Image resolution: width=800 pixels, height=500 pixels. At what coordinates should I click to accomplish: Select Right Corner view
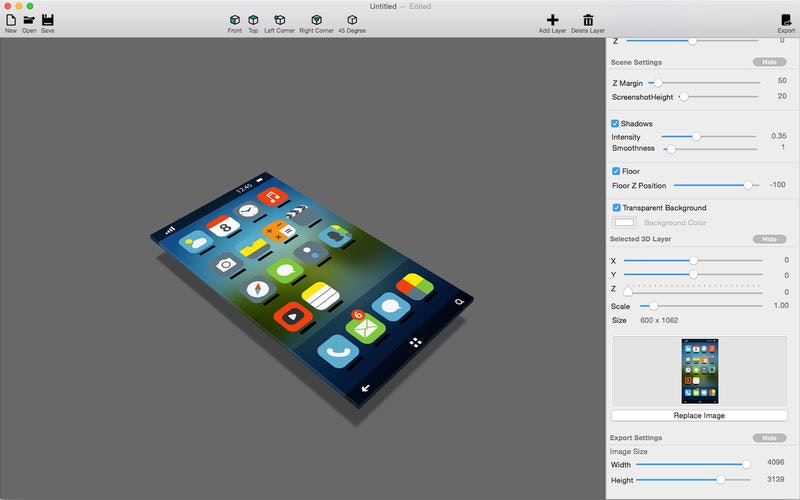click(316, 23)
